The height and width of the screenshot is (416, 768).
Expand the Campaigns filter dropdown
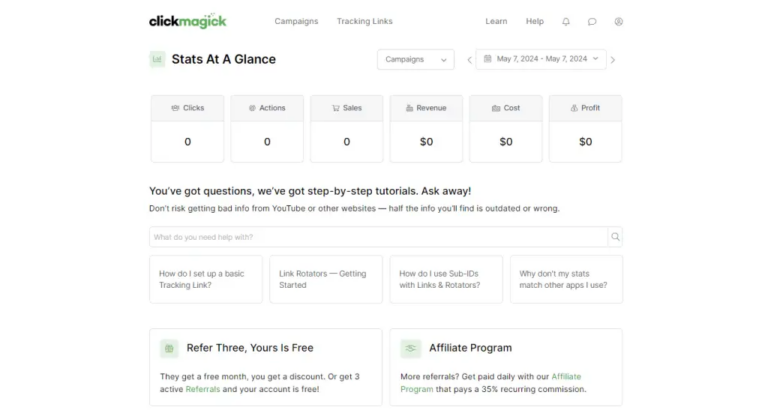415,59
